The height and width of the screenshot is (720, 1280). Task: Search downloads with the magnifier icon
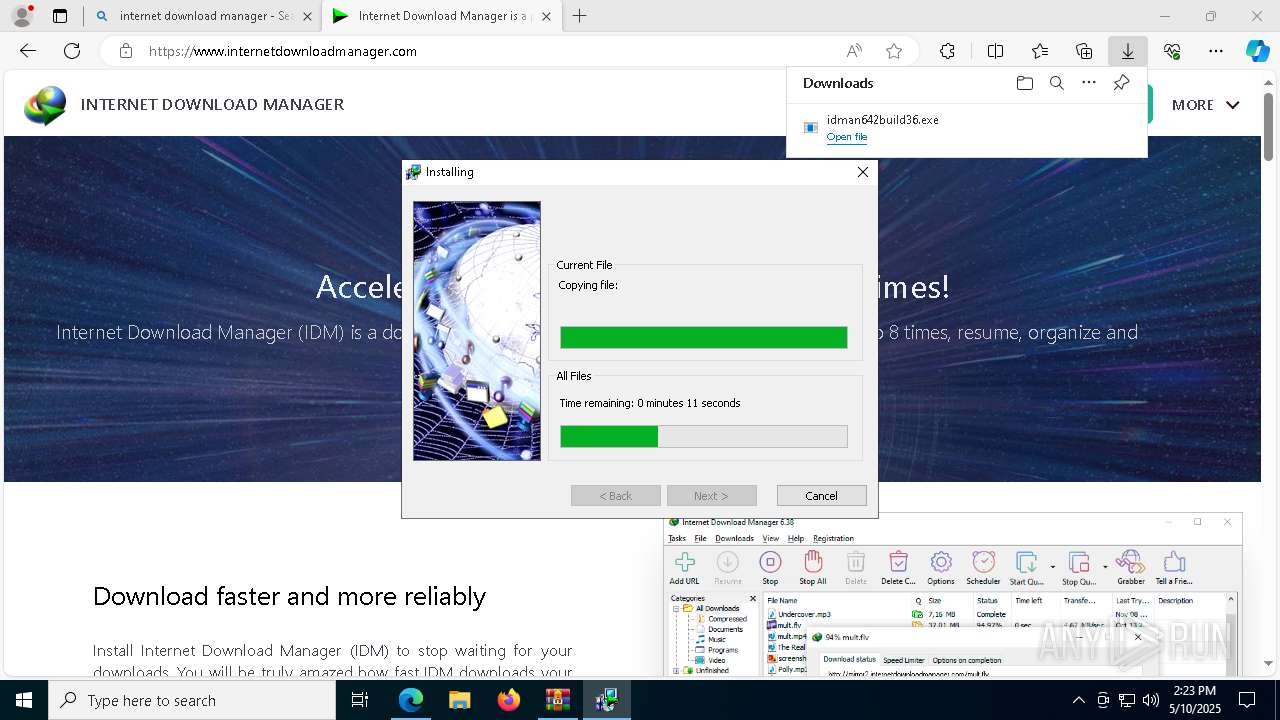(x=1056, y=83)
